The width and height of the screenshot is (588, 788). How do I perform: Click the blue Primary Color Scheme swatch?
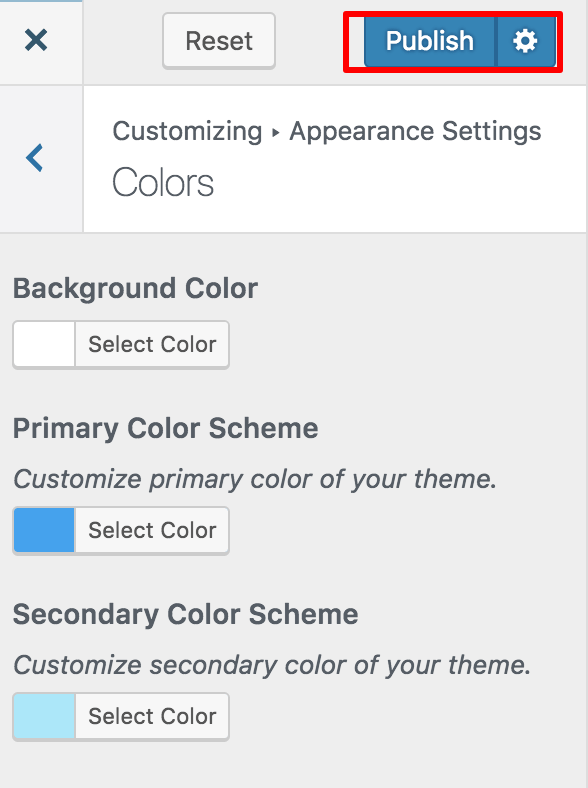(44, 530)
